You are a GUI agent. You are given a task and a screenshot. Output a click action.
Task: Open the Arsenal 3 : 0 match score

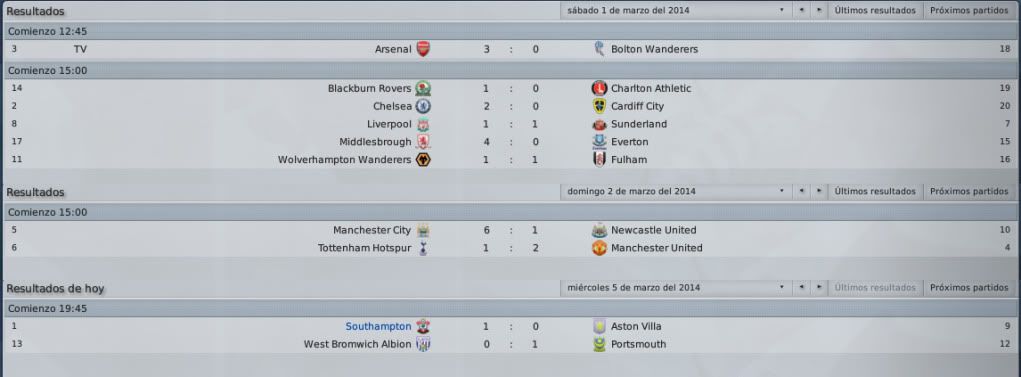(x=511, y=49)
